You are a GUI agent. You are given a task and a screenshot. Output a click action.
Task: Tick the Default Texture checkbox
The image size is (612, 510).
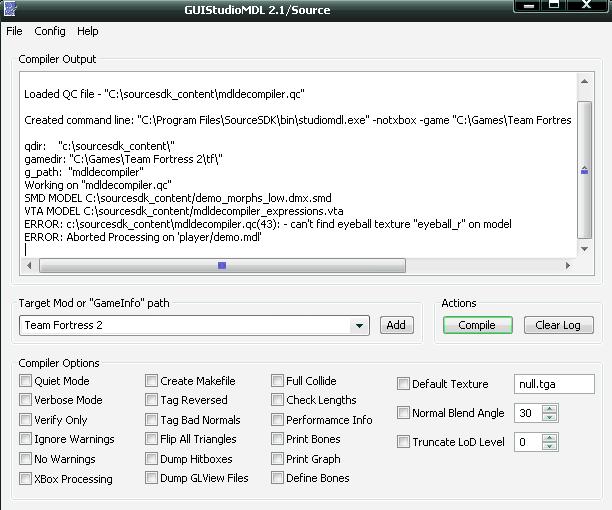point(404,384)
